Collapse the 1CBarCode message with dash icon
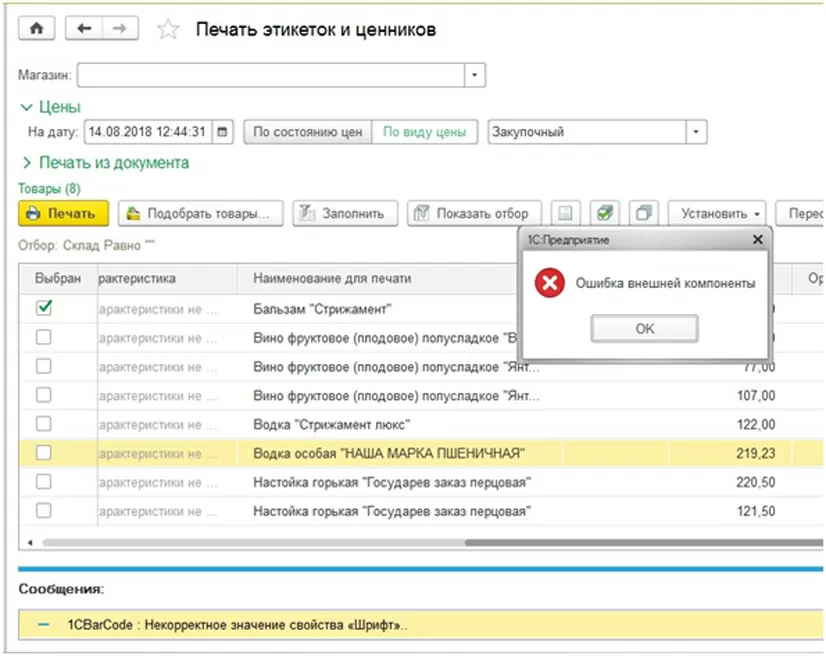This screenshot has width=826, height=656. pos(44,625)
